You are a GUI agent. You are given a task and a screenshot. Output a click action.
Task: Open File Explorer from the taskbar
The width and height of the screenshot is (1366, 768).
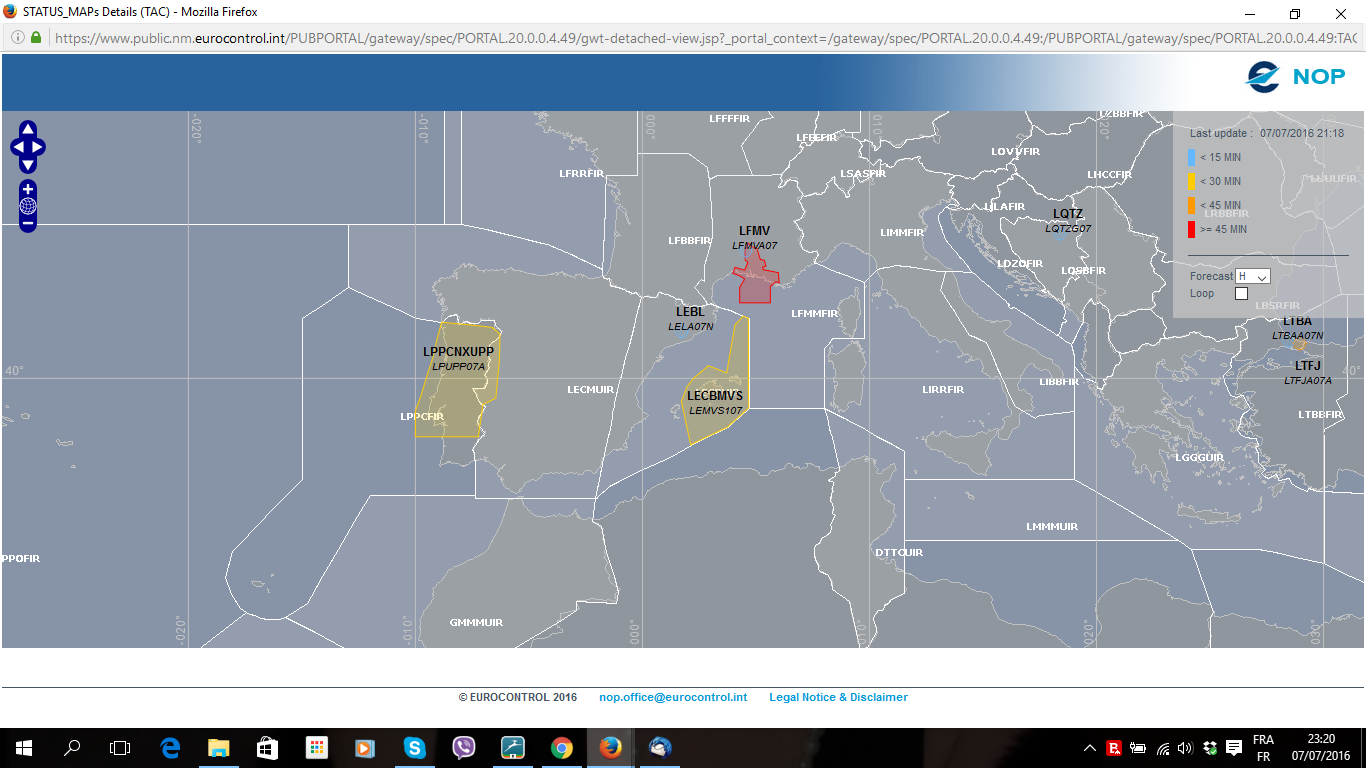click(218, 747)
